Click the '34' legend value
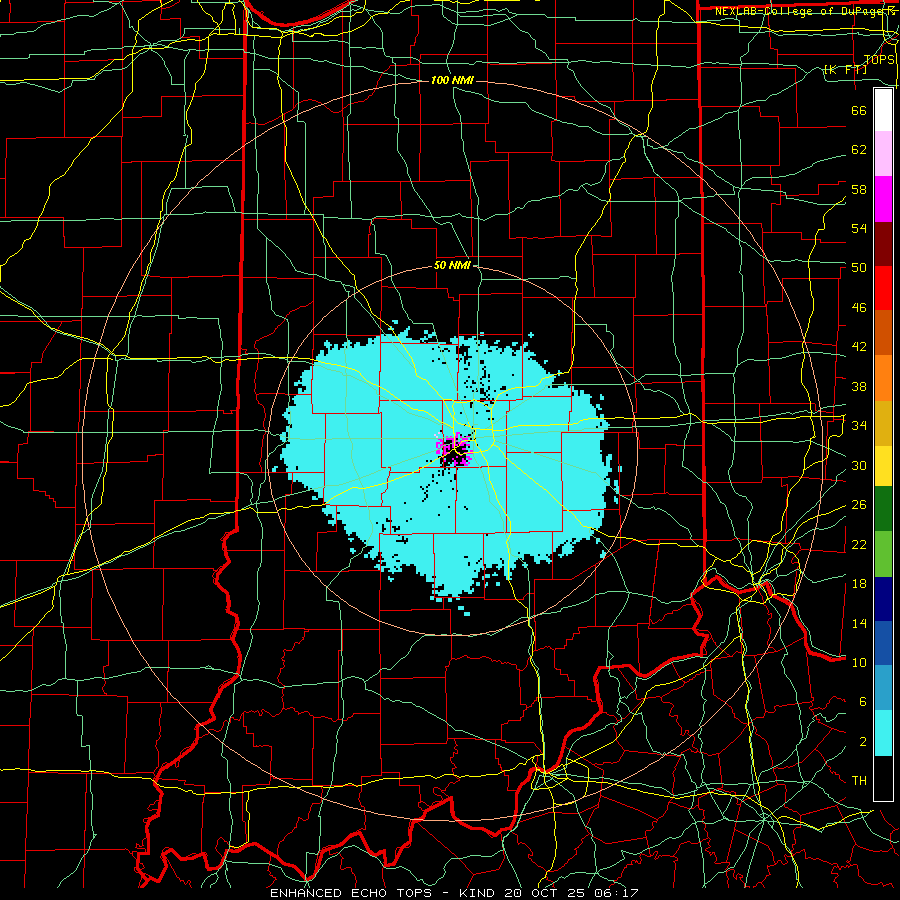The image size is (900, 900). click(x=859, y=426)
